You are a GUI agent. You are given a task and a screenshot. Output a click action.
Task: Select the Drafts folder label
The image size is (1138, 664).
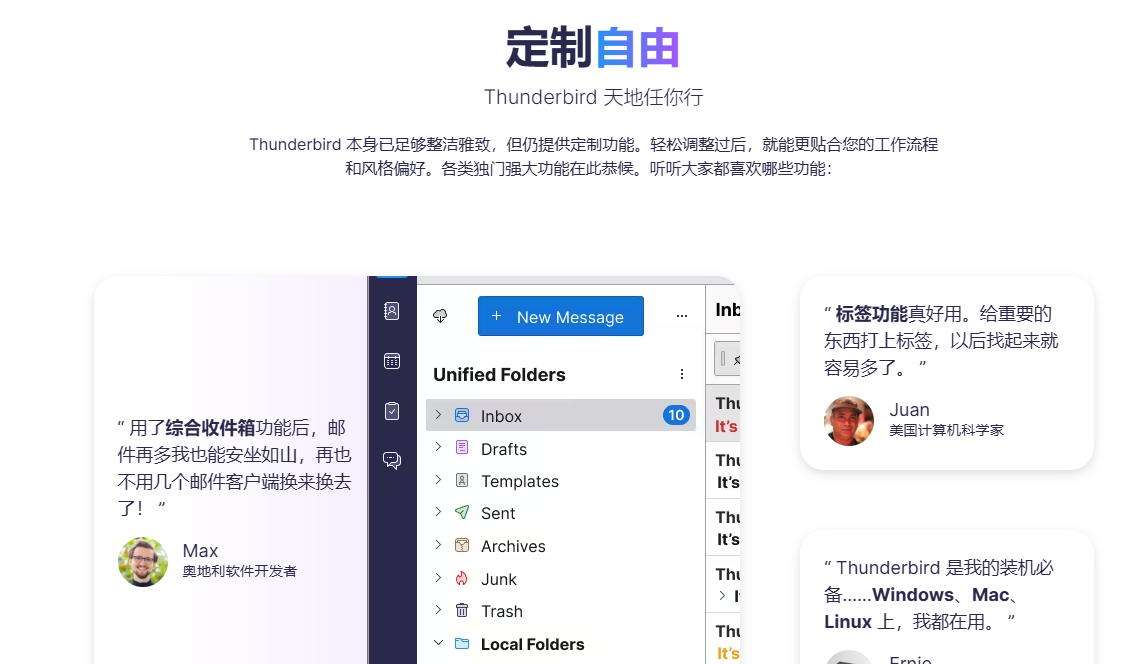504,449
